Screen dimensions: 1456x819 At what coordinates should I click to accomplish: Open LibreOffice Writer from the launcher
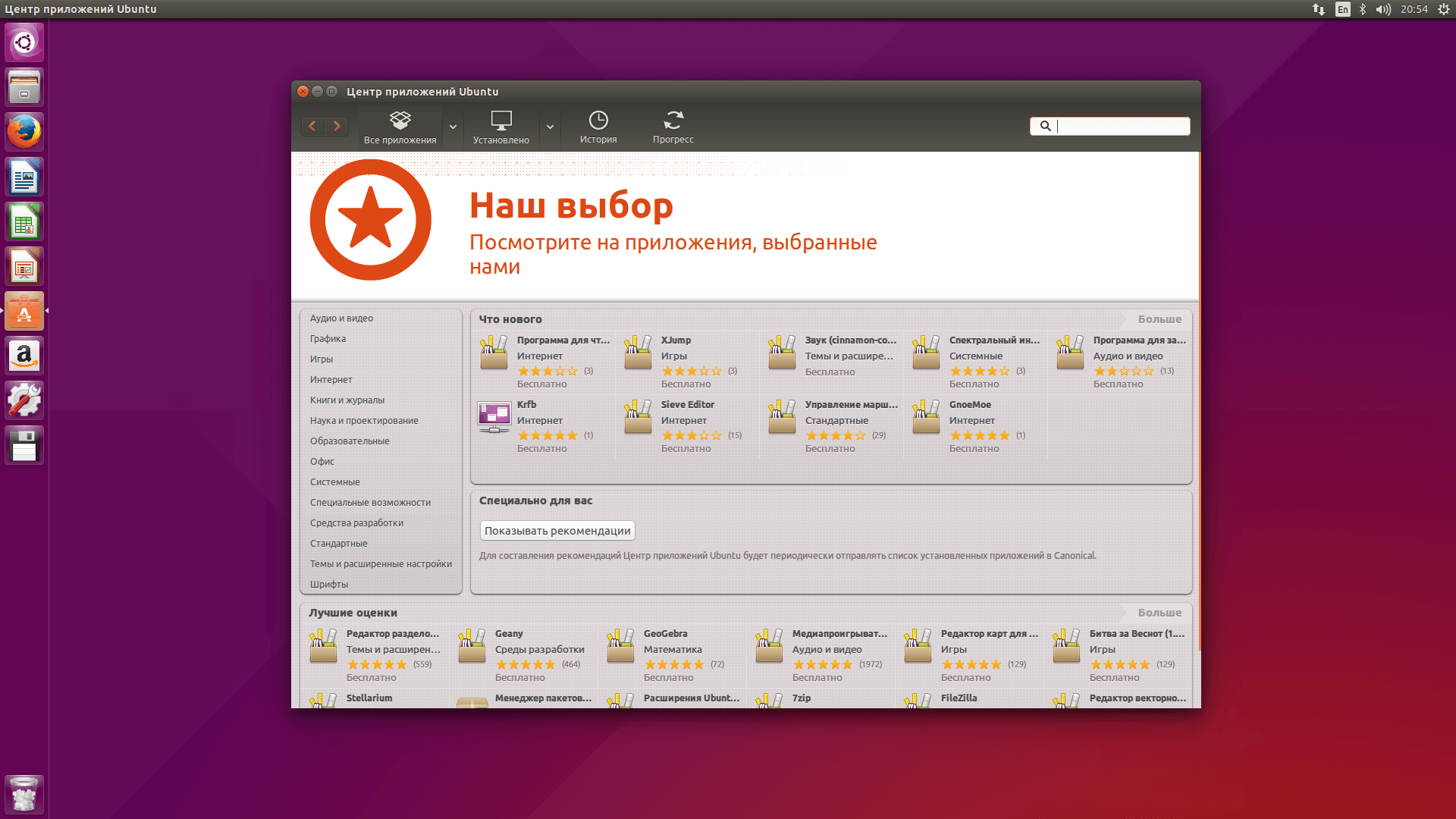24,177
